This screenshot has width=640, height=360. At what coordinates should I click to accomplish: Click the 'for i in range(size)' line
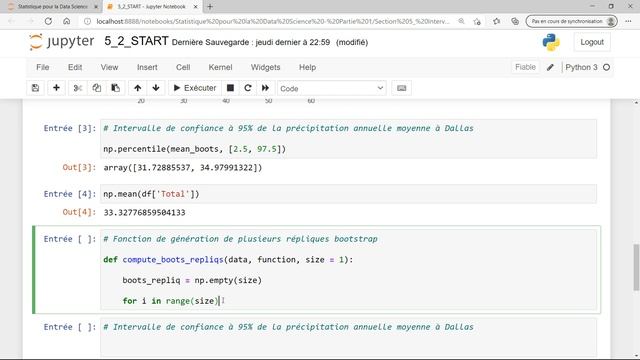point(171,301)
